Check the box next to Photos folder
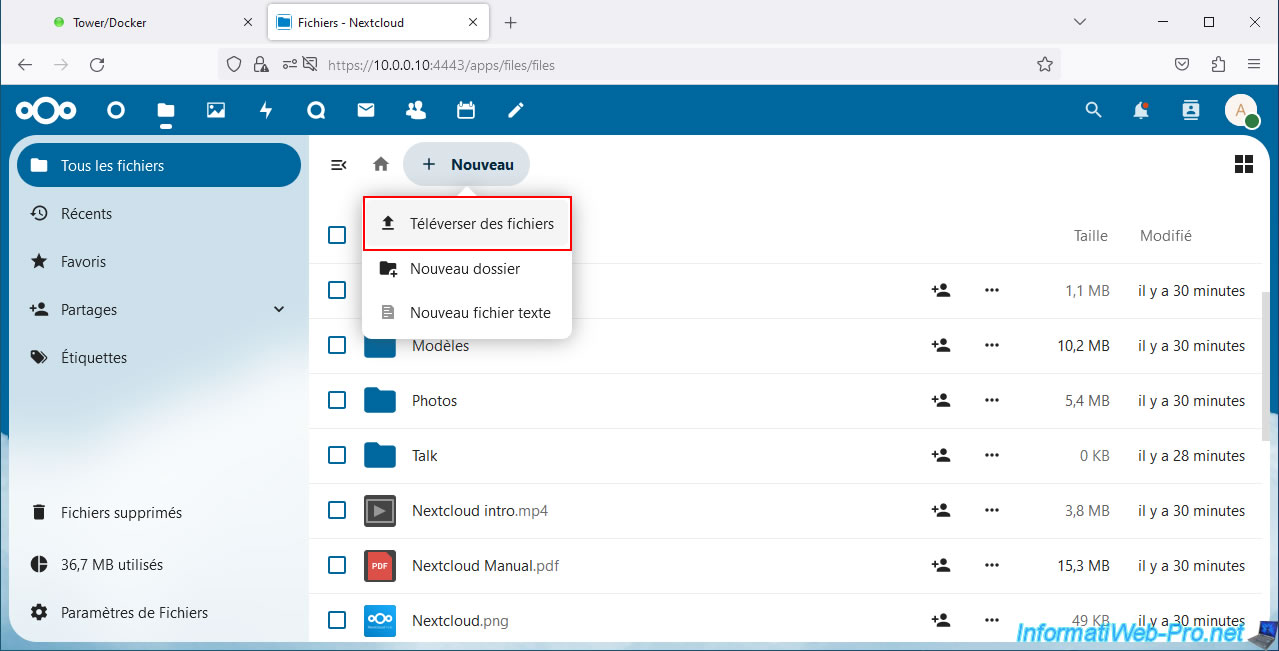 point(337,400)
